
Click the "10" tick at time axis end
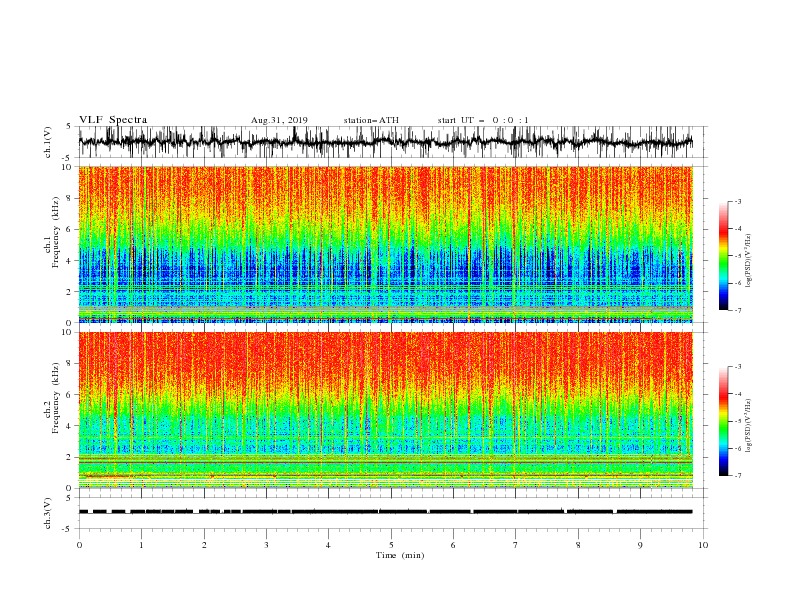(x=703, y=545)
